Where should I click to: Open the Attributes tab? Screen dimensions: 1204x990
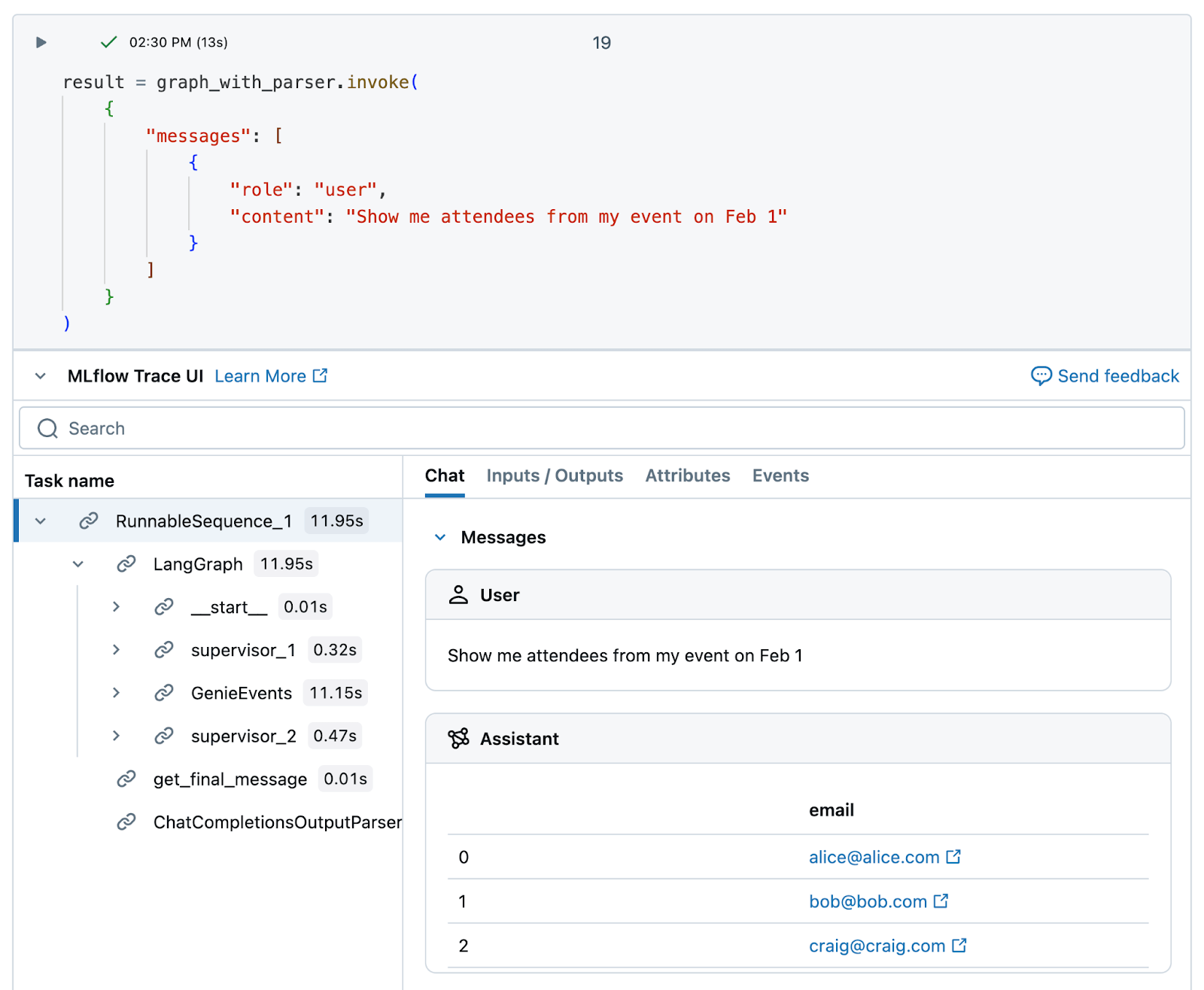point(687,475)
